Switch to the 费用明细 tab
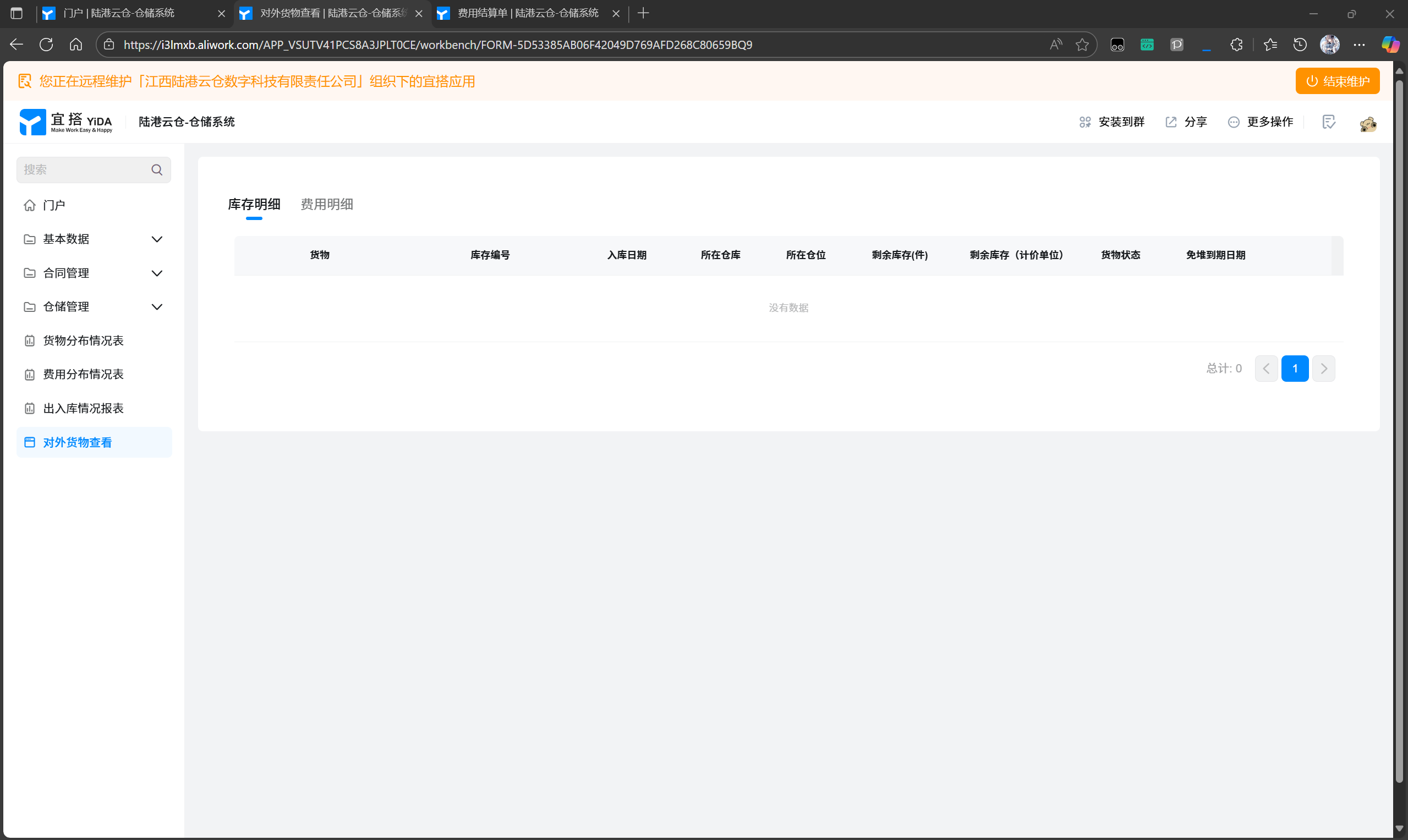 (327, 204)
